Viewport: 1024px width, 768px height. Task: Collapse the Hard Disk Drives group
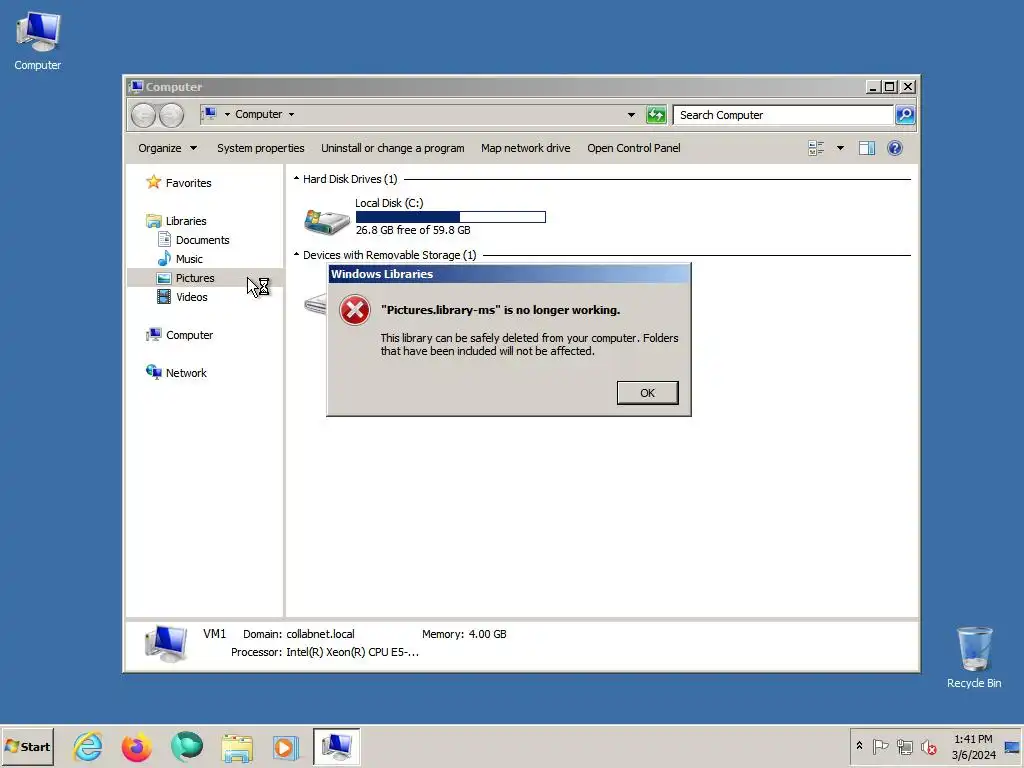296,178
